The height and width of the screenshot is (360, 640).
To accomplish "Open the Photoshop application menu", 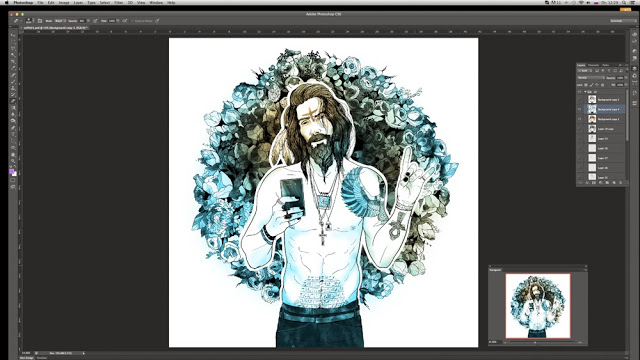I will [23, 2].
